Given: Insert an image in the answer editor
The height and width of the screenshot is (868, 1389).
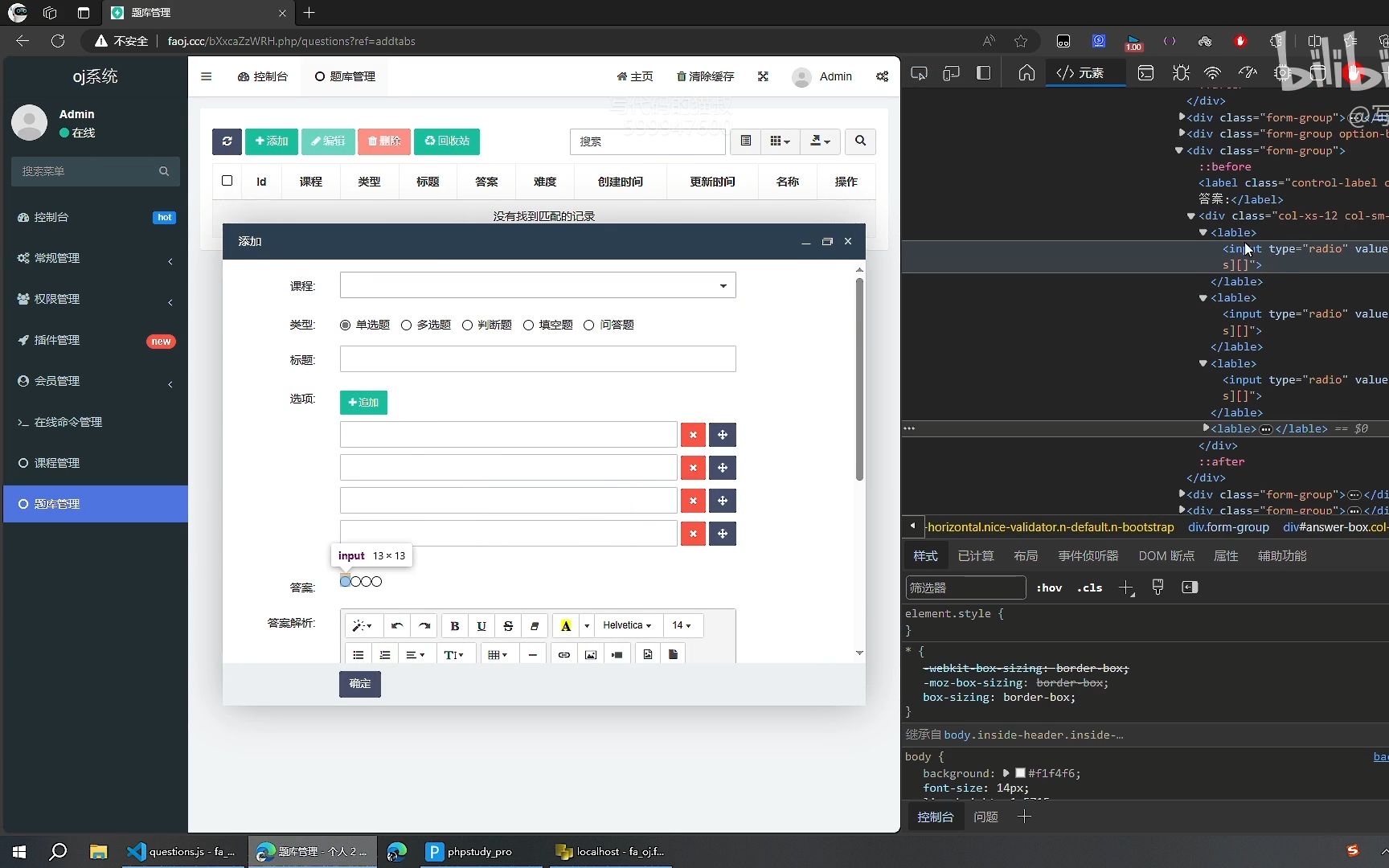Looking at the screenshot, I should coord(590,653).
